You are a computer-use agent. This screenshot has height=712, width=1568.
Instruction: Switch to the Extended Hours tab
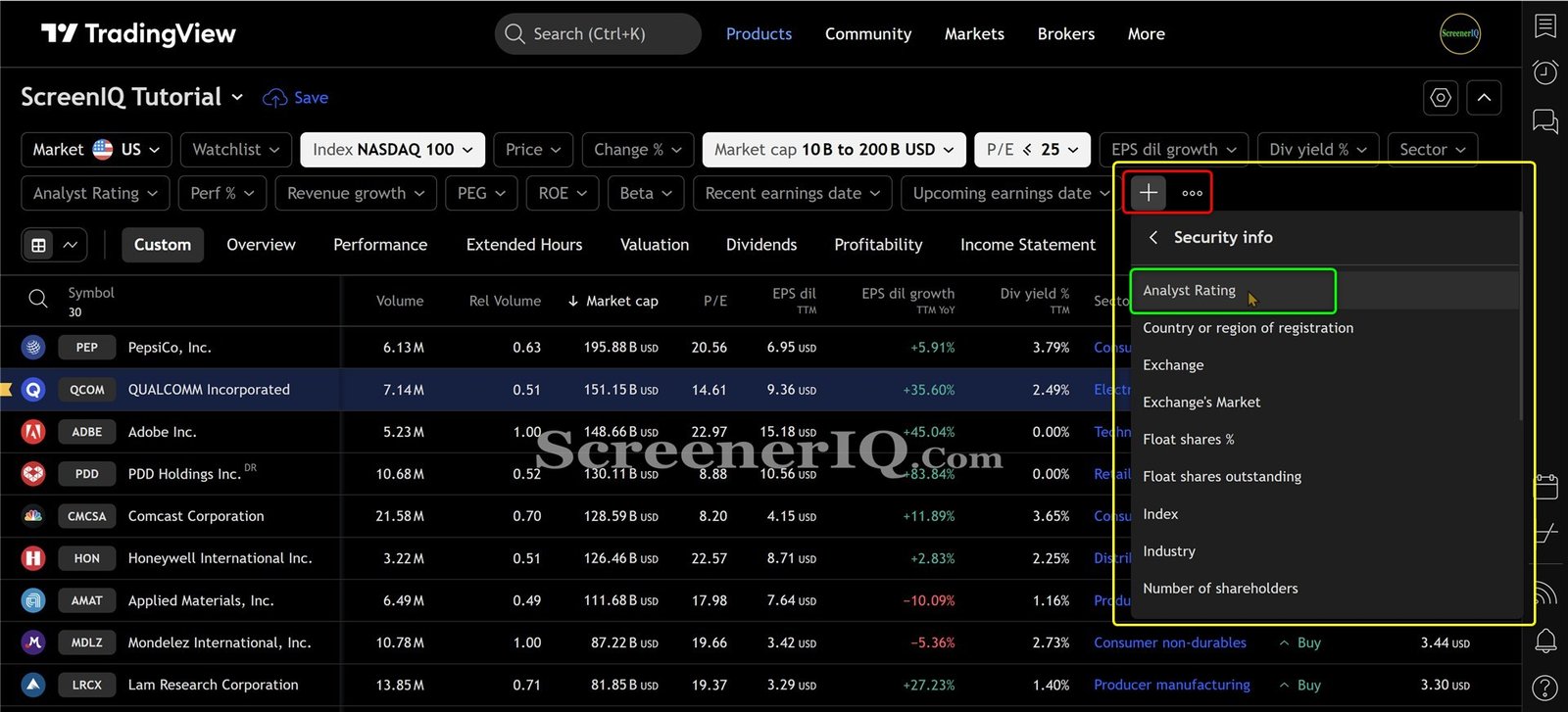click(x=524, y=245)
